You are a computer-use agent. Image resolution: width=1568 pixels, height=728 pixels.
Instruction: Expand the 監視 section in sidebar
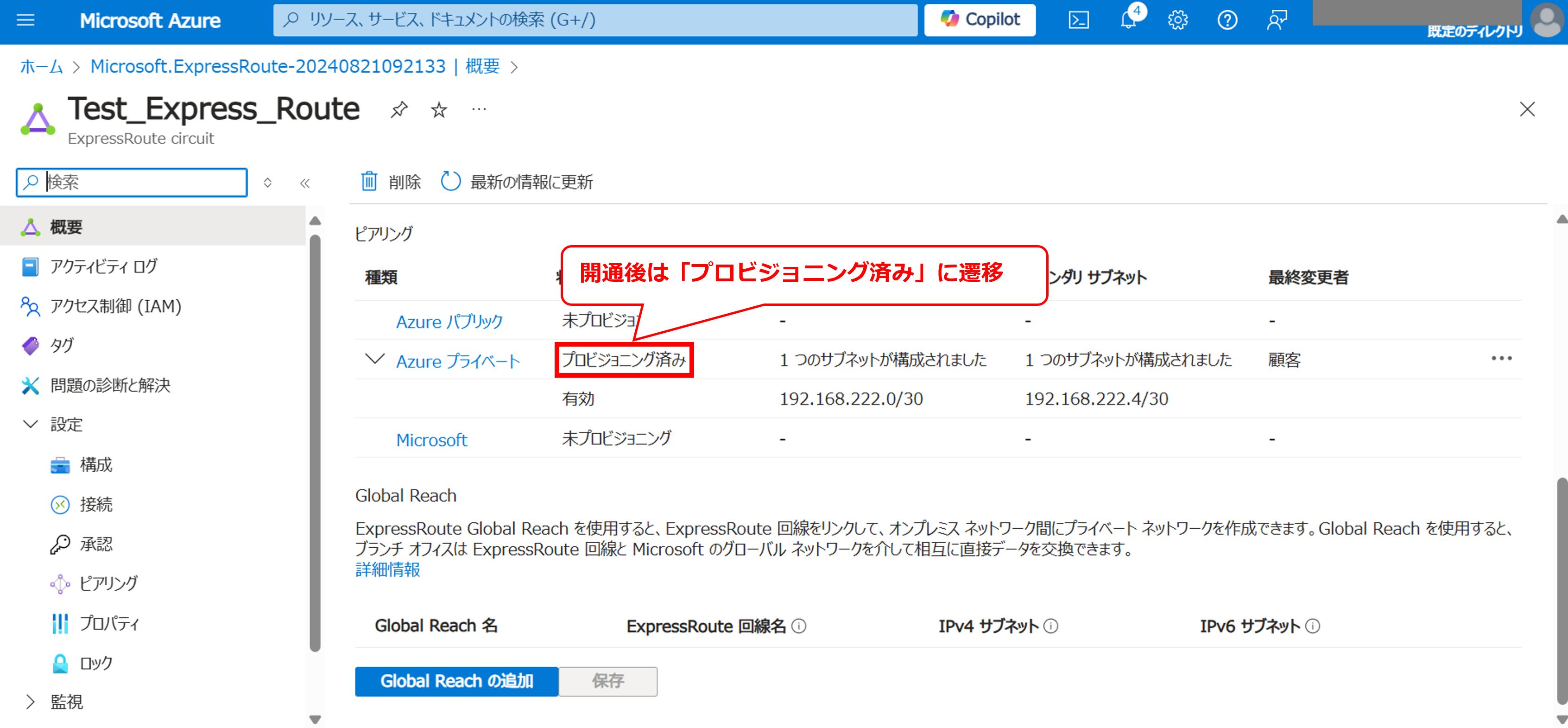[x=31, y=702]
